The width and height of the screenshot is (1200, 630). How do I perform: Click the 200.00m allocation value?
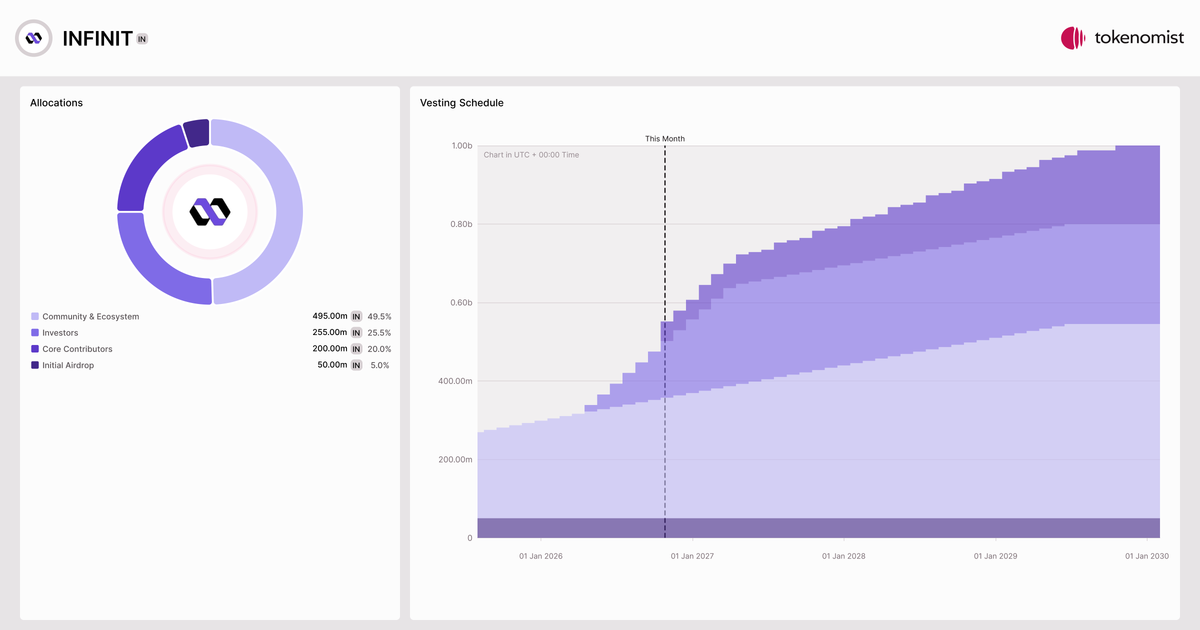coord(330,349)
